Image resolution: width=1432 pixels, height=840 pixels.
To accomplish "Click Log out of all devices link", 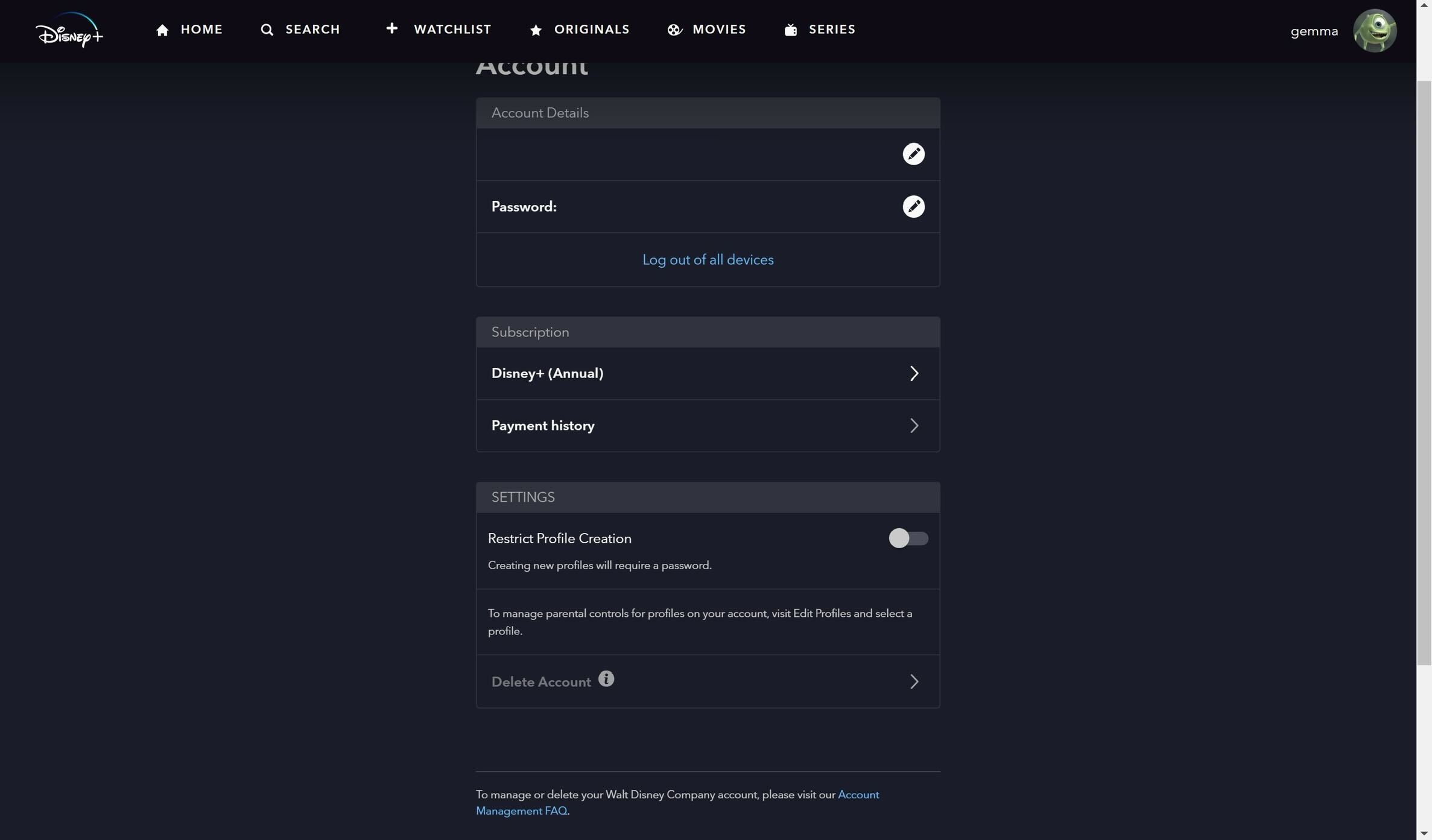I will (x=708, y=260).
